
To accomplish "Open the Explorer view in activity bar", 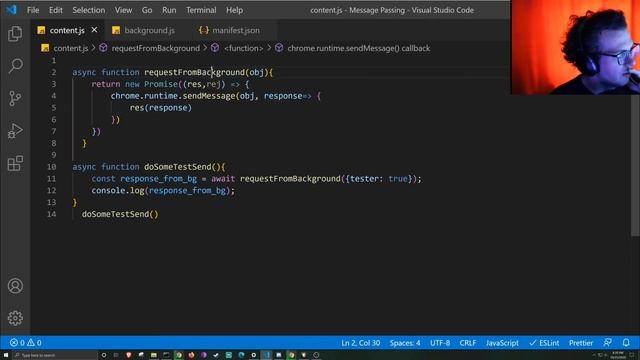I will [15, 34].
